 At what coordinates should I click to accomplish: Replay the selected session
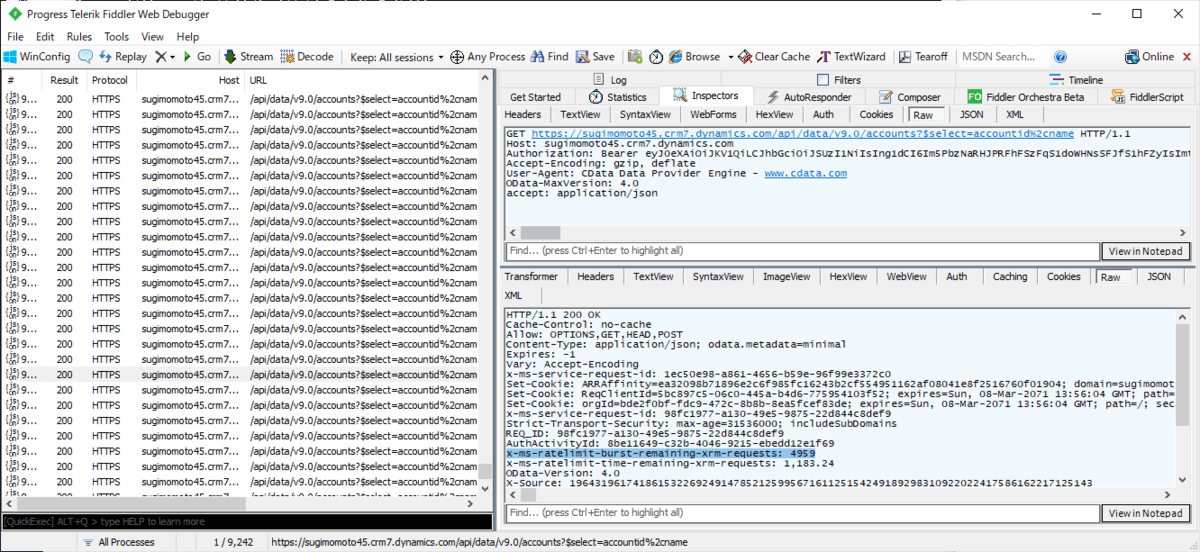[122, 57]
